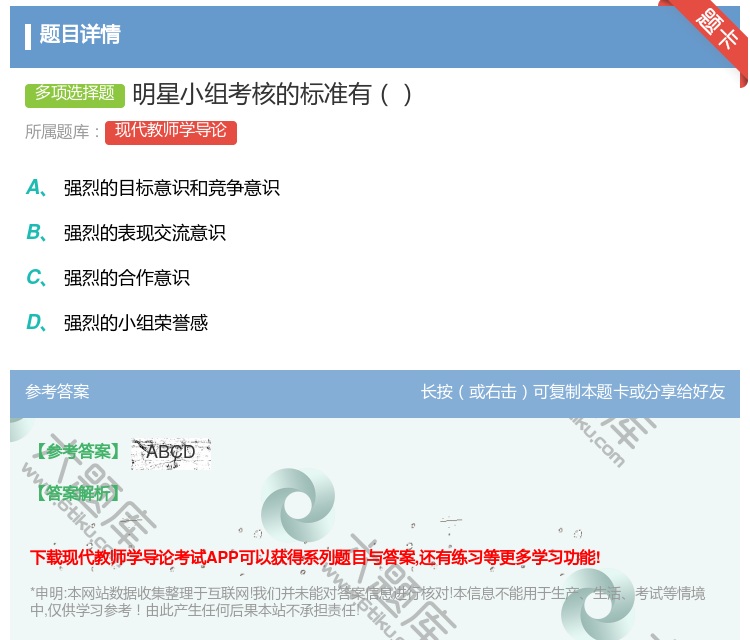Click the 【答案解析】 green label
The height and width of the screenshot is (640, 750).
click(77, 493)
